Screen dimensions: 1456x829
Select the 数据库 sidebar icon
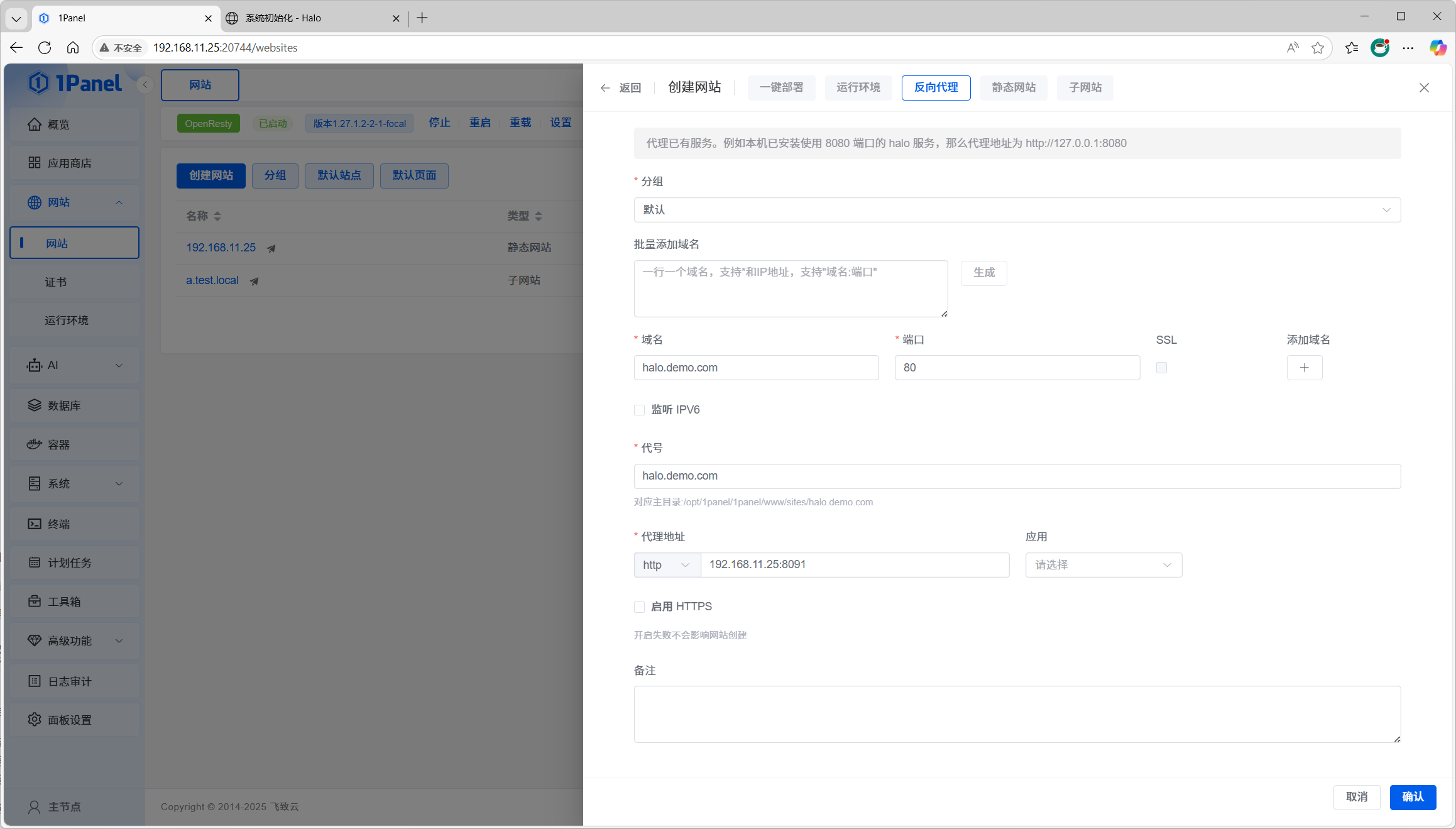coord(64,405)
